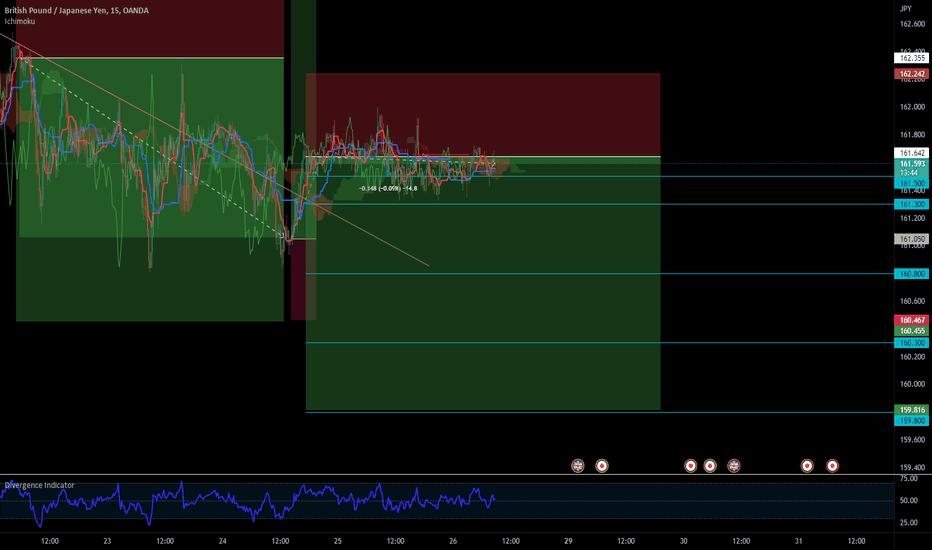The width and height of the screenshot is (932, 550).
Task: Click date 29 on the time axis
Action: tap(568, 541)
